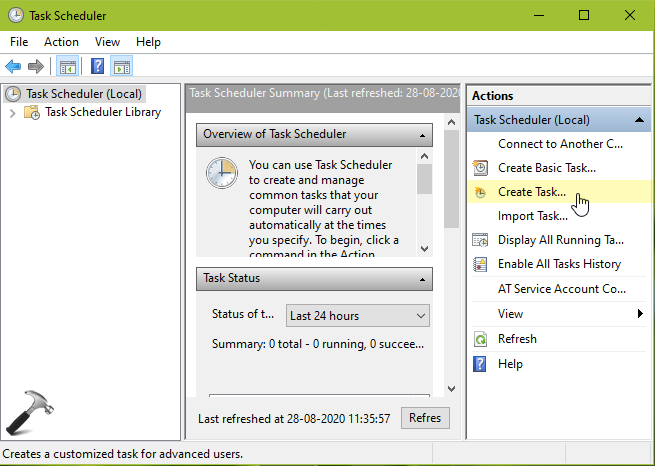
Task: Click the Summary: 0 total text line
Action: coord(317,344)
